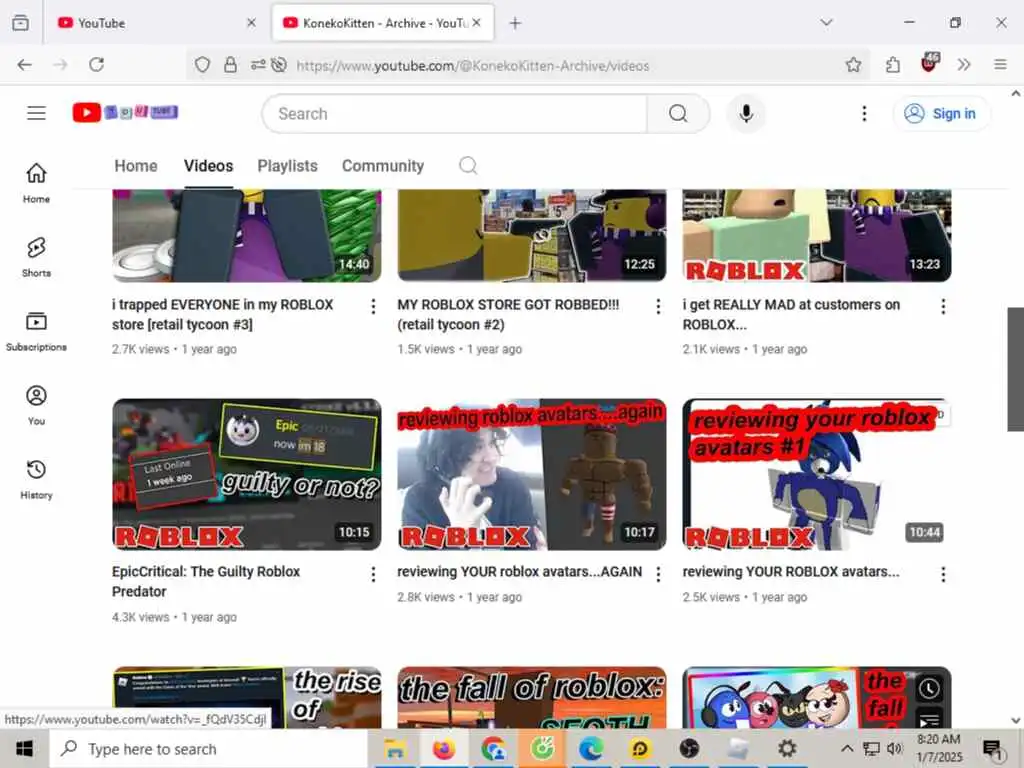
Task: Open History in the sidebar
Action: (x=37, y=479)
